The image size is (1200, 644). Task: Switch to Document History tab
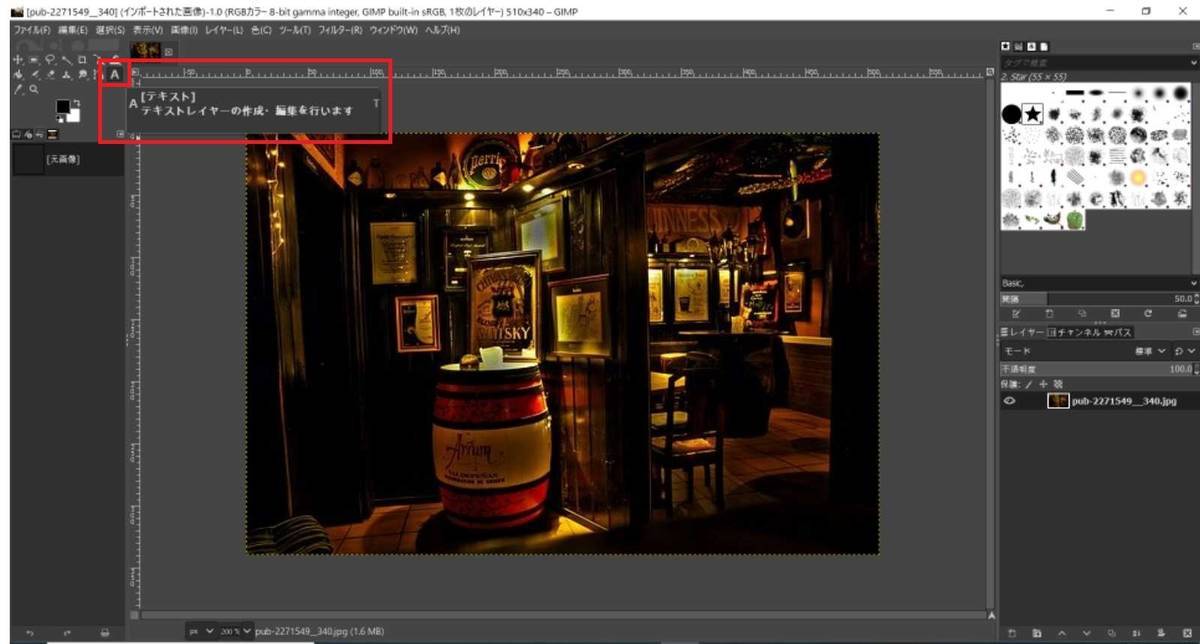point(1043,46)
